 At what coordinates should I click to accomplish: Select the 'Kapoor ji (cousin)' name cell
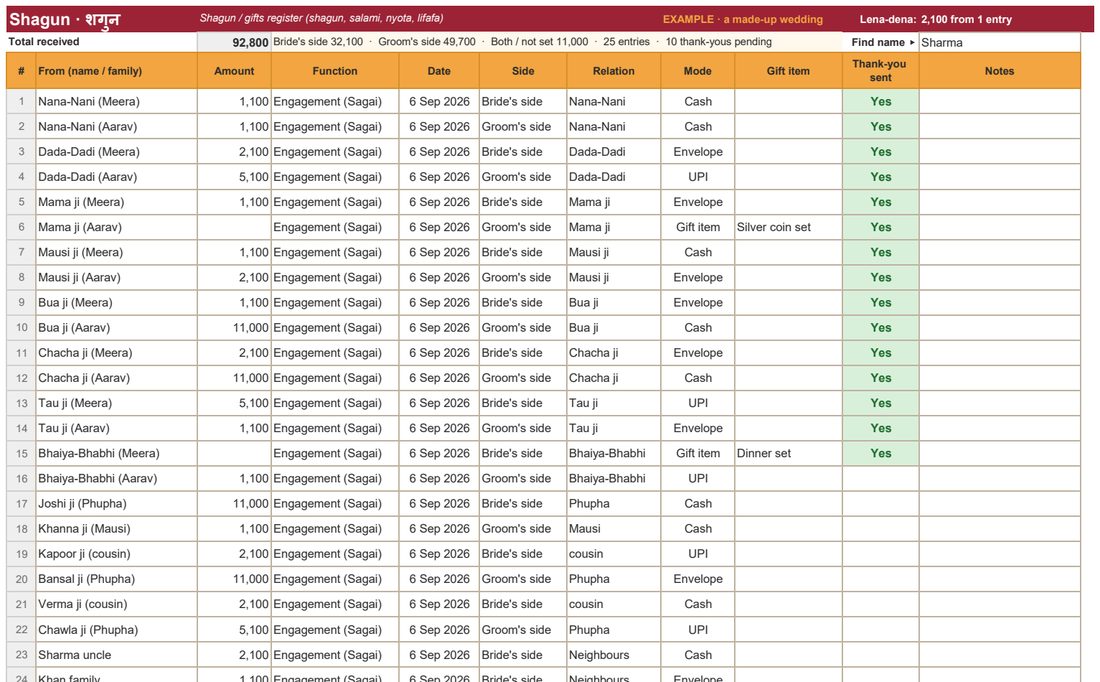click(x=116, y=554)
